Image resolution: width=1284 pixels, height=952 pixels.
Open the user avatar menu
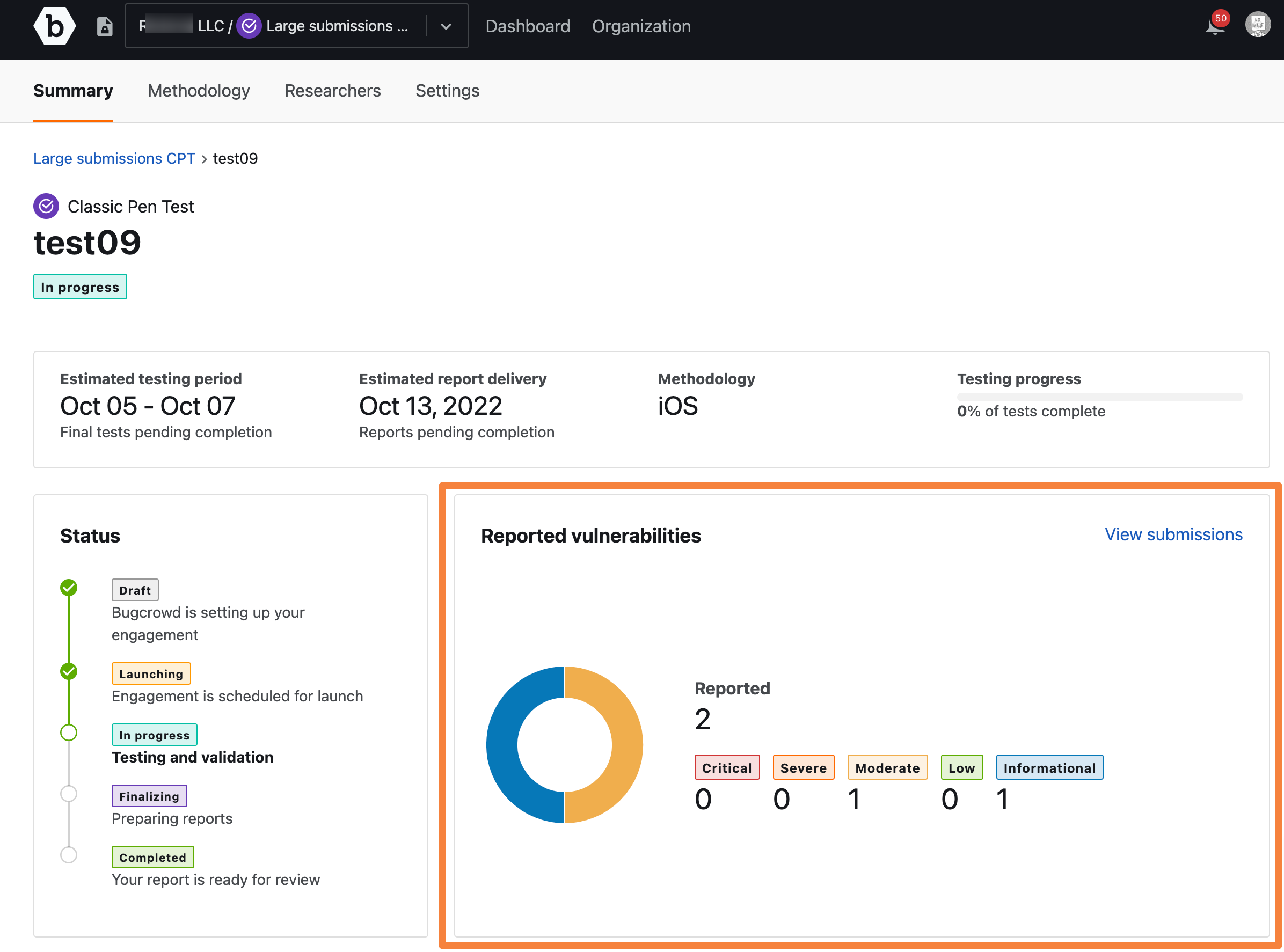(x=1258, y=25)
